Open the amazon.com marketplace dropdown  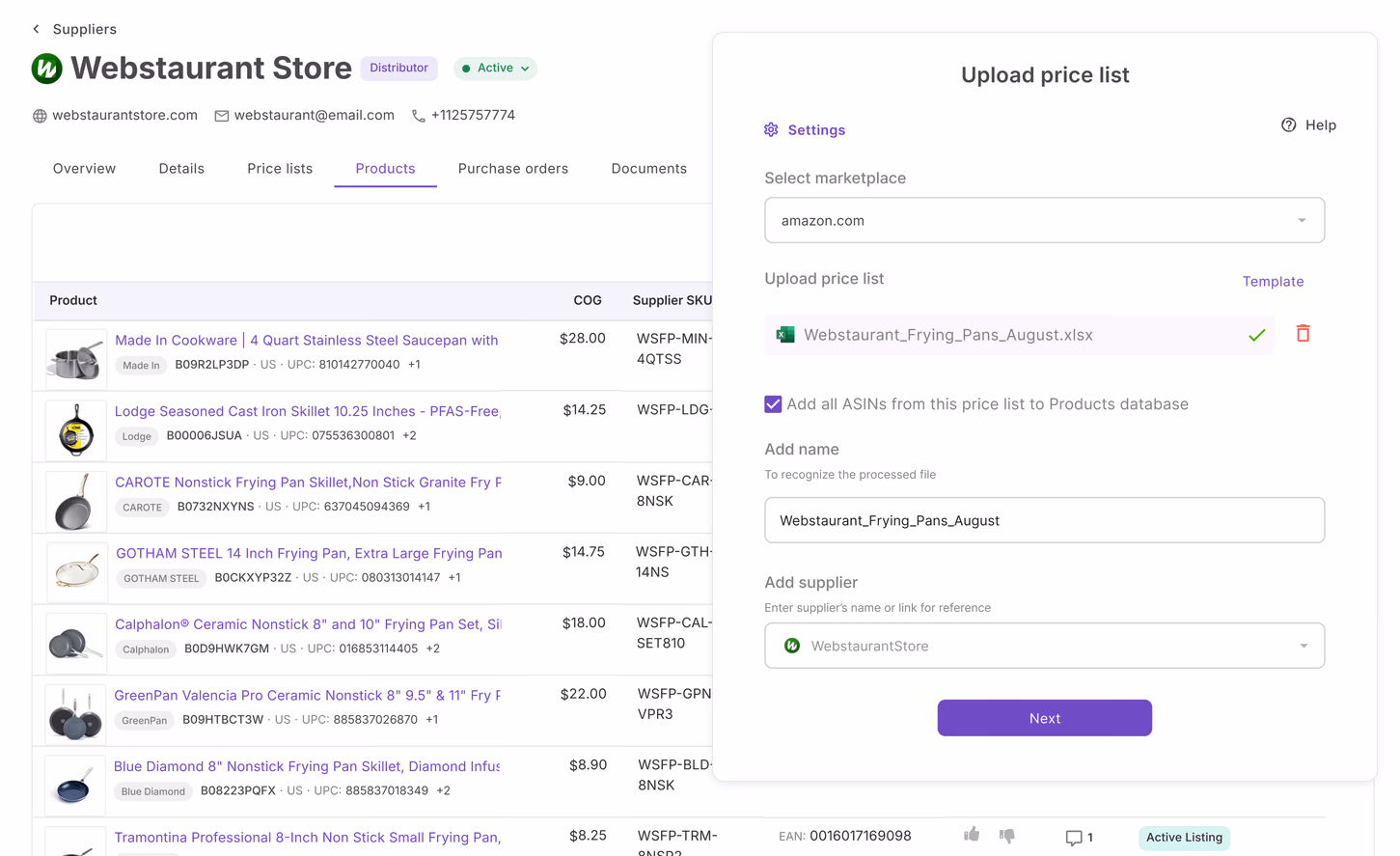click(x=1044, y=220)
